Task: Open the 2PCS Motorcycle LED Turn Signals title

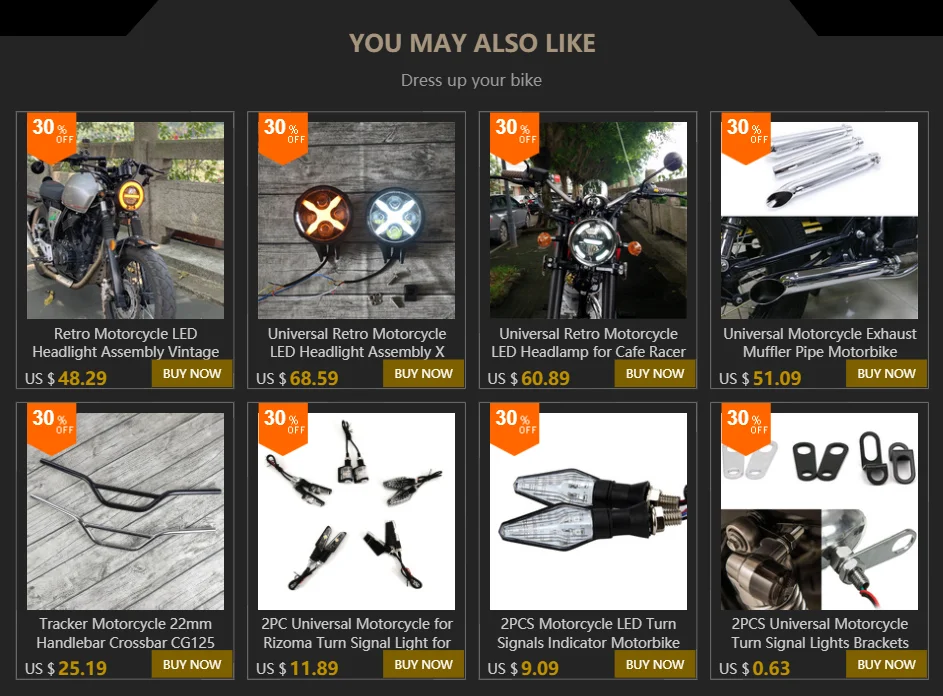Action: 588,633
